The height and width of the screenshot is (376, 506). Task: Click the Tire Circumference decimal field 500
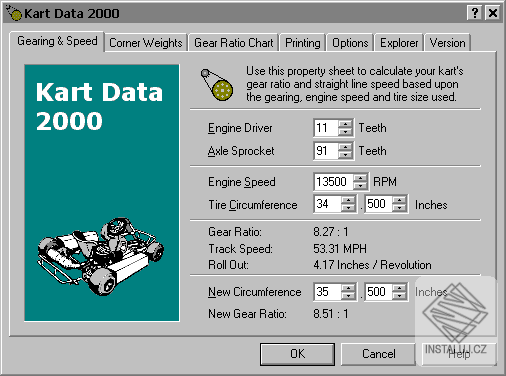[379, 204]
